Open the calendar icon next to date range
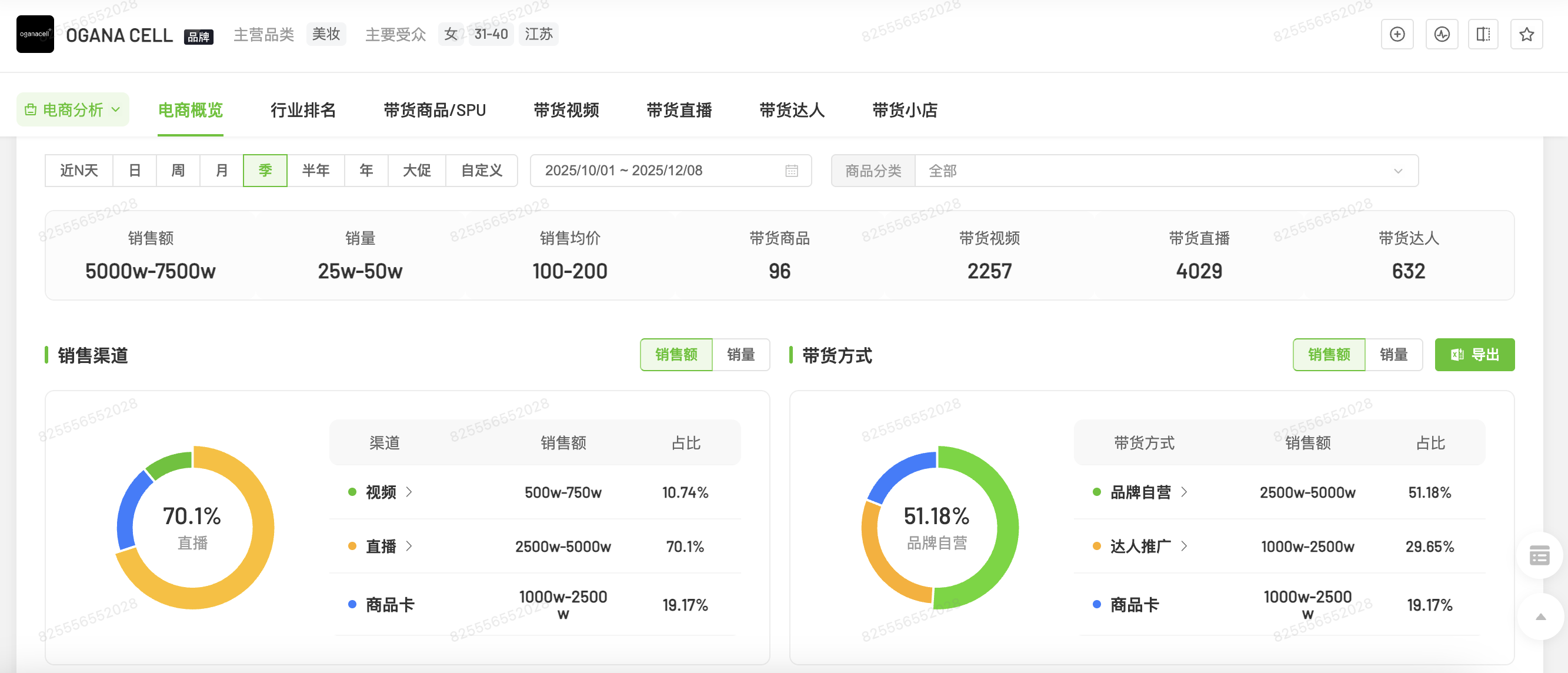1568x673 pixels. (x=790, y=171)
